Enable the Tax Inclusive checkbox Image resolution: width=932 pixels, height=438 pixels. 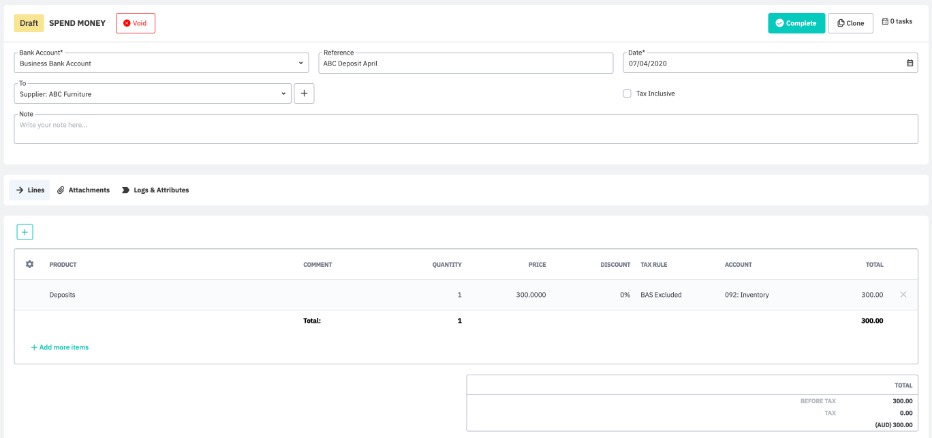(x=627, y=94)
